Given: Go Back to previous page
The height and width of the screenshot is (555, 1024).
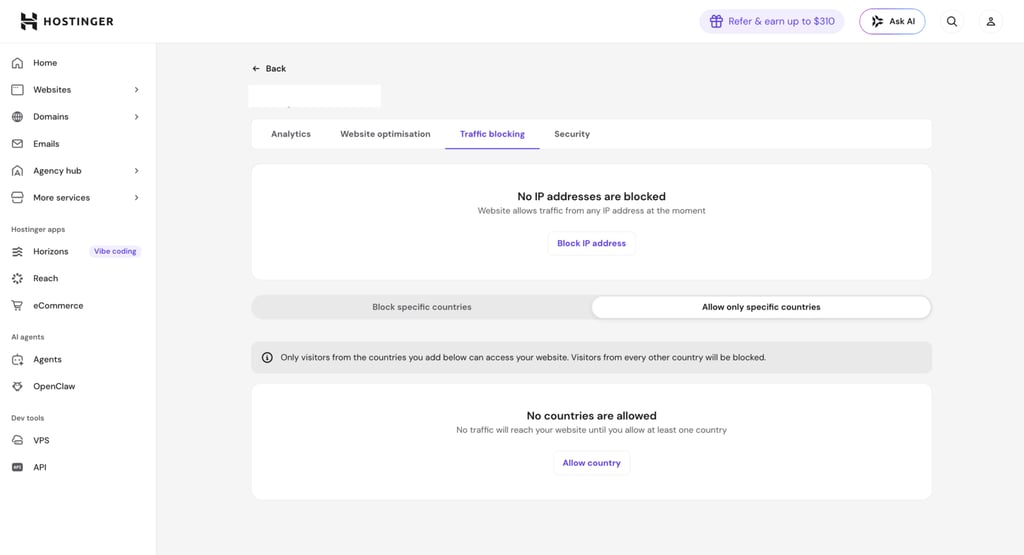Looking at the screenshot, I should (269, 69).
